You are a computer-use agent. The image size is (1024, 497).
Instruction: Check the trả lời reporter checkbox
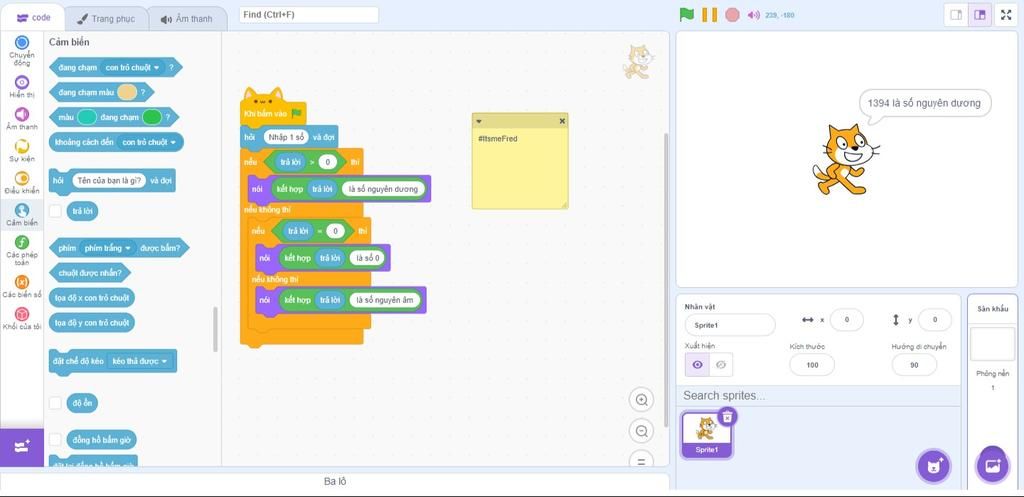(56, 211)
